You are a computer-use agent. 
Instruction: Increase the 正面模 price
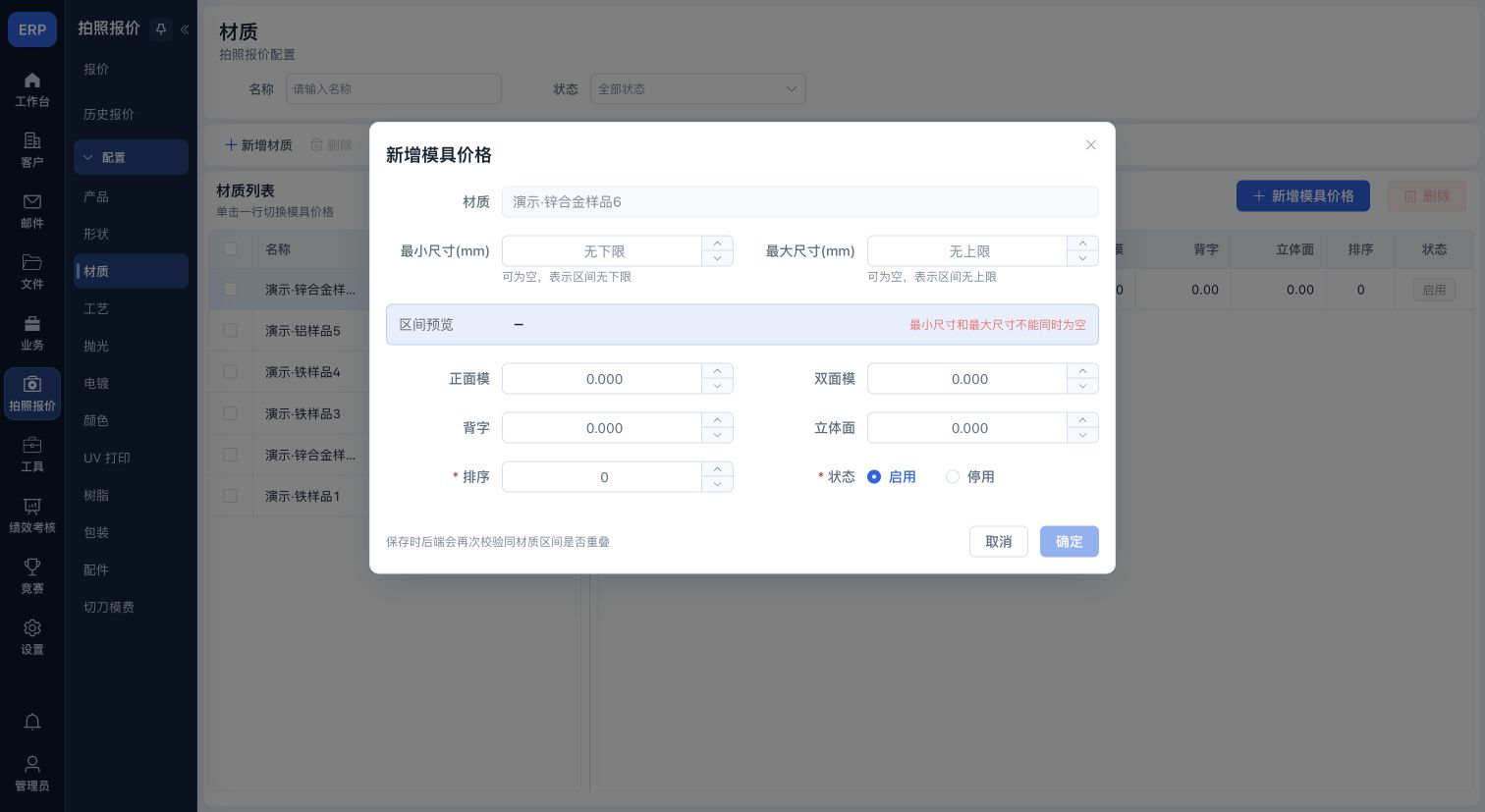point(717,371)
